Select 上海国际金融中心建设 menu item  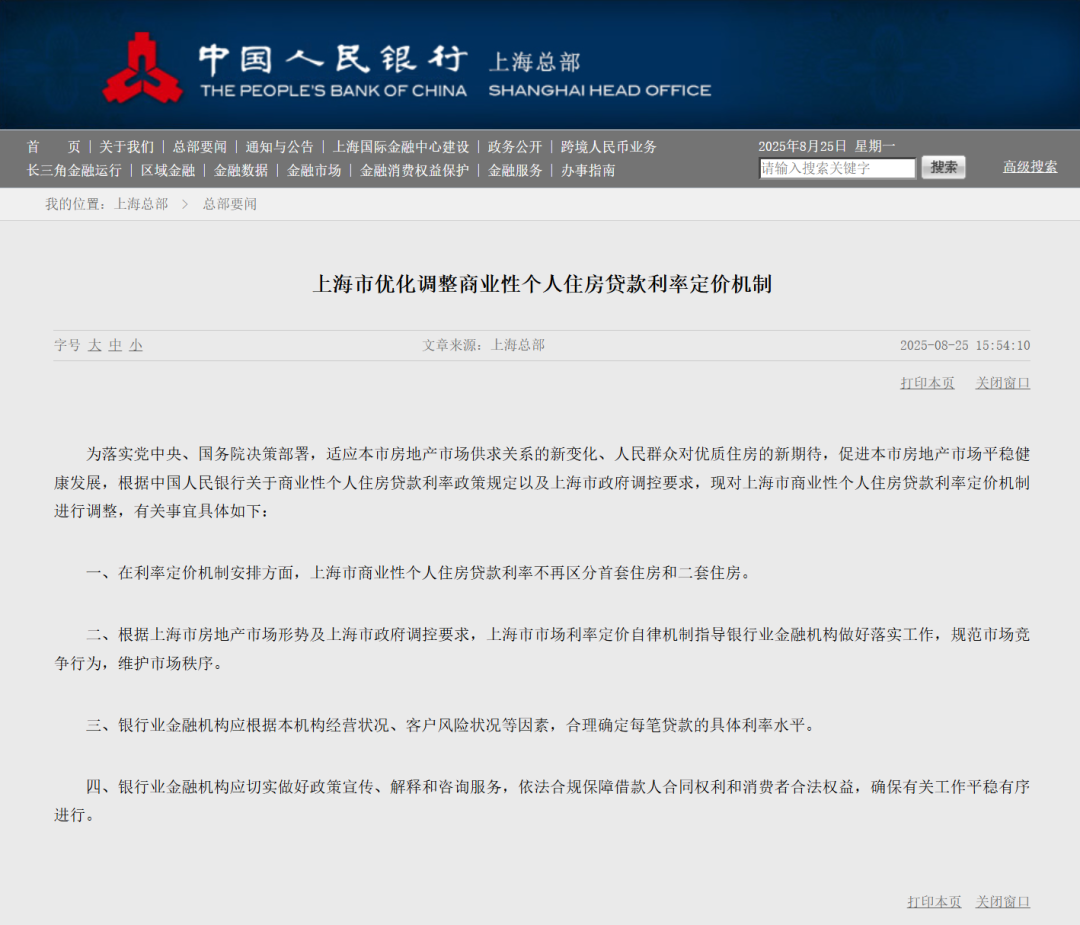click(400, 147)
